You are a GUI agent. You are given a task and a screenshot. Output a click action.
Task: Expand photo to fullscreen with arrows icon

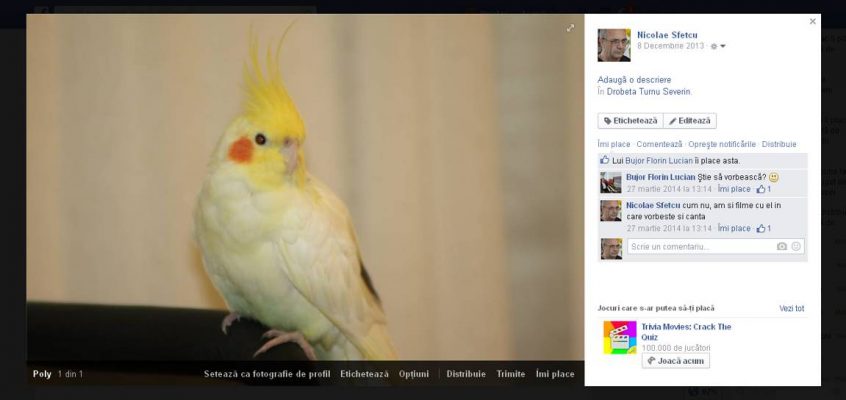point(570,28)
